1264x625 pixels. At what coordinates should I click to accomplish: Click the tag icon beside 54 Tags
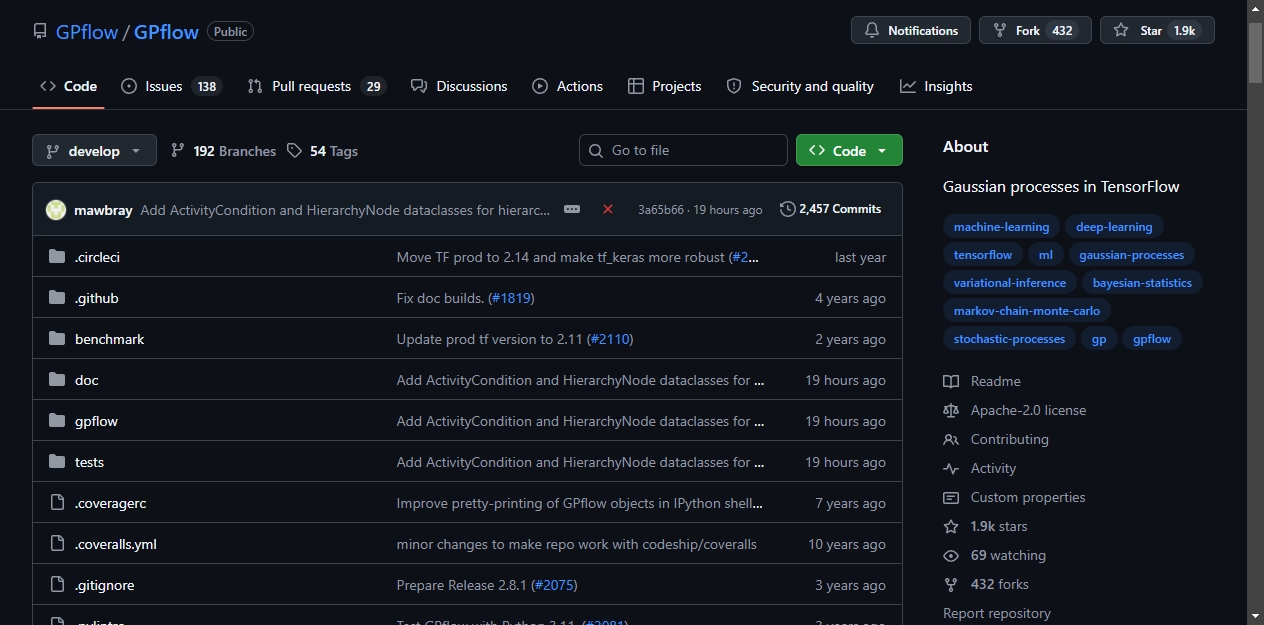point(294,150)
